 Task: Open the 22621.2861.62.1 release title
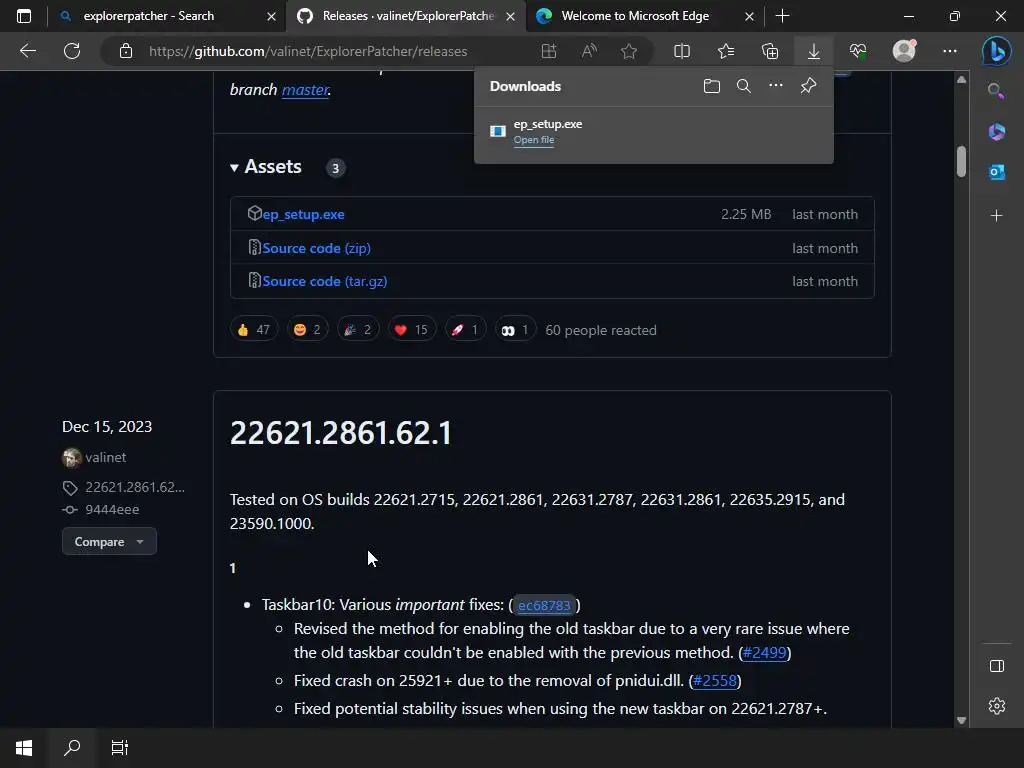[340, 433]
